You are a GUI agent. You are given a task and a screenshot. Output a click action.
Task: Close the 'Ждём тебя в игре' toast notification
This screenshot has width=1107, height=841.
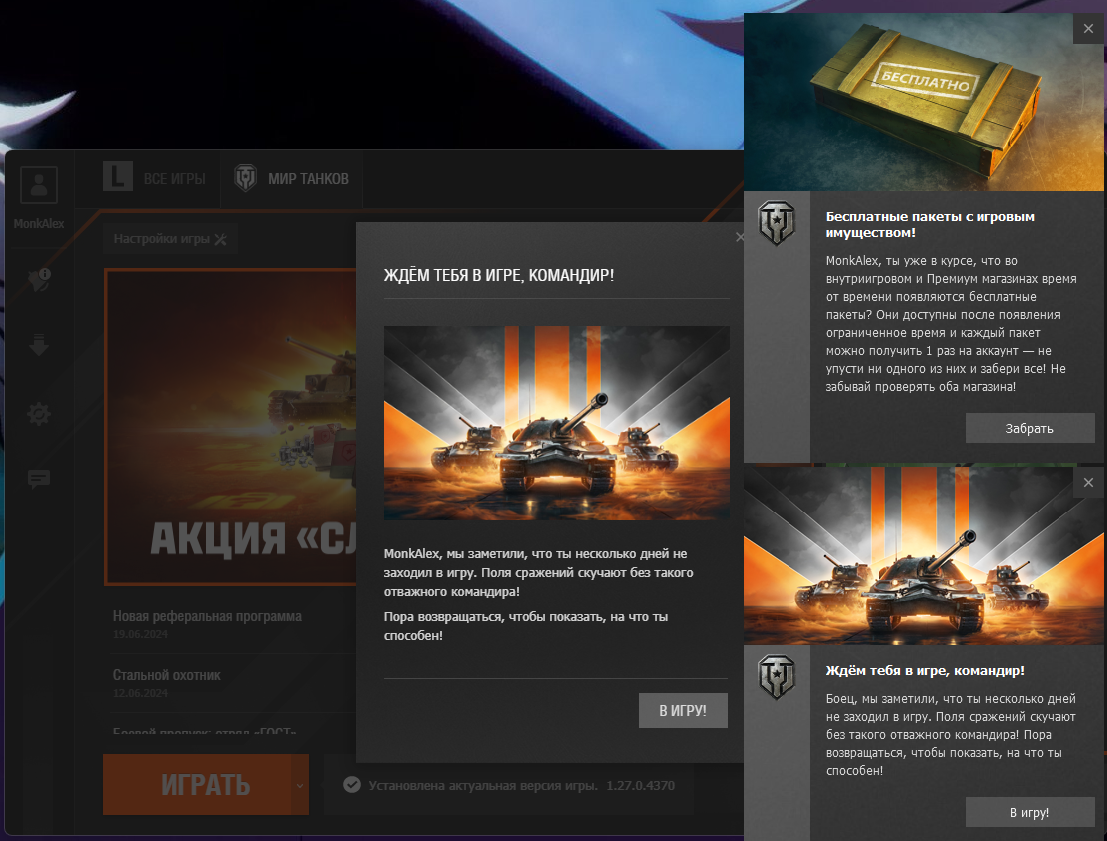tap(1088, 482)
